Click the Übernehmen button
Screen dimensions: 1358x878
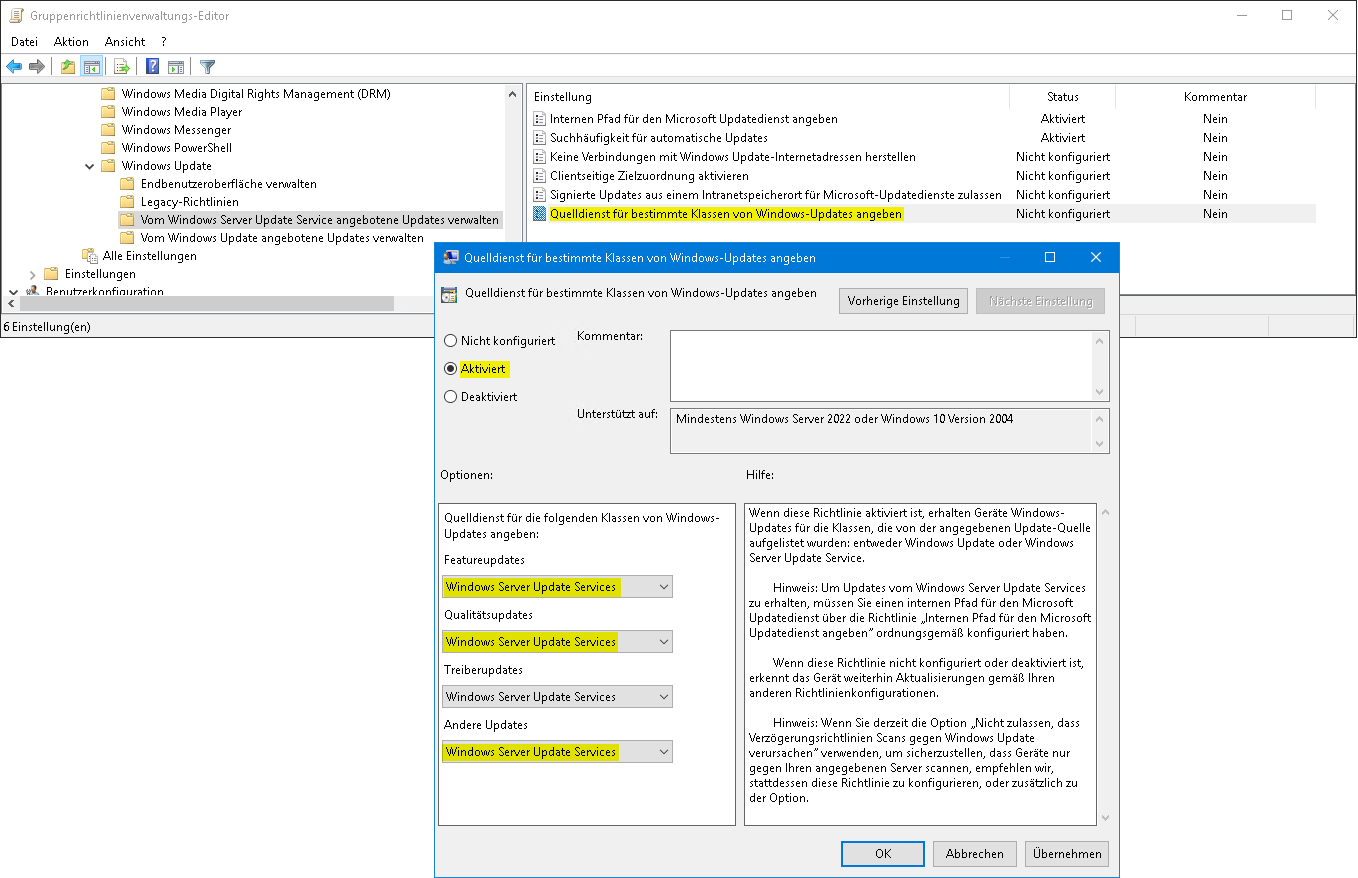tap(1066, 854)
